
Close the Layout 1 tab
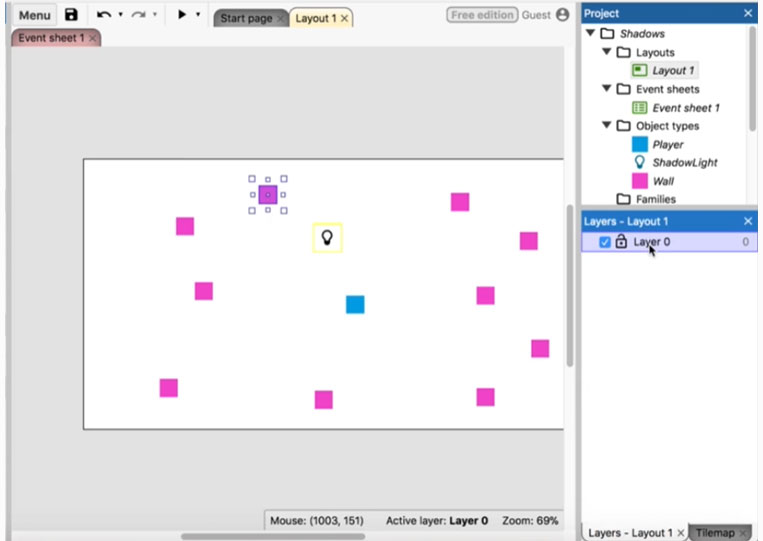click(x=345, y=18)
